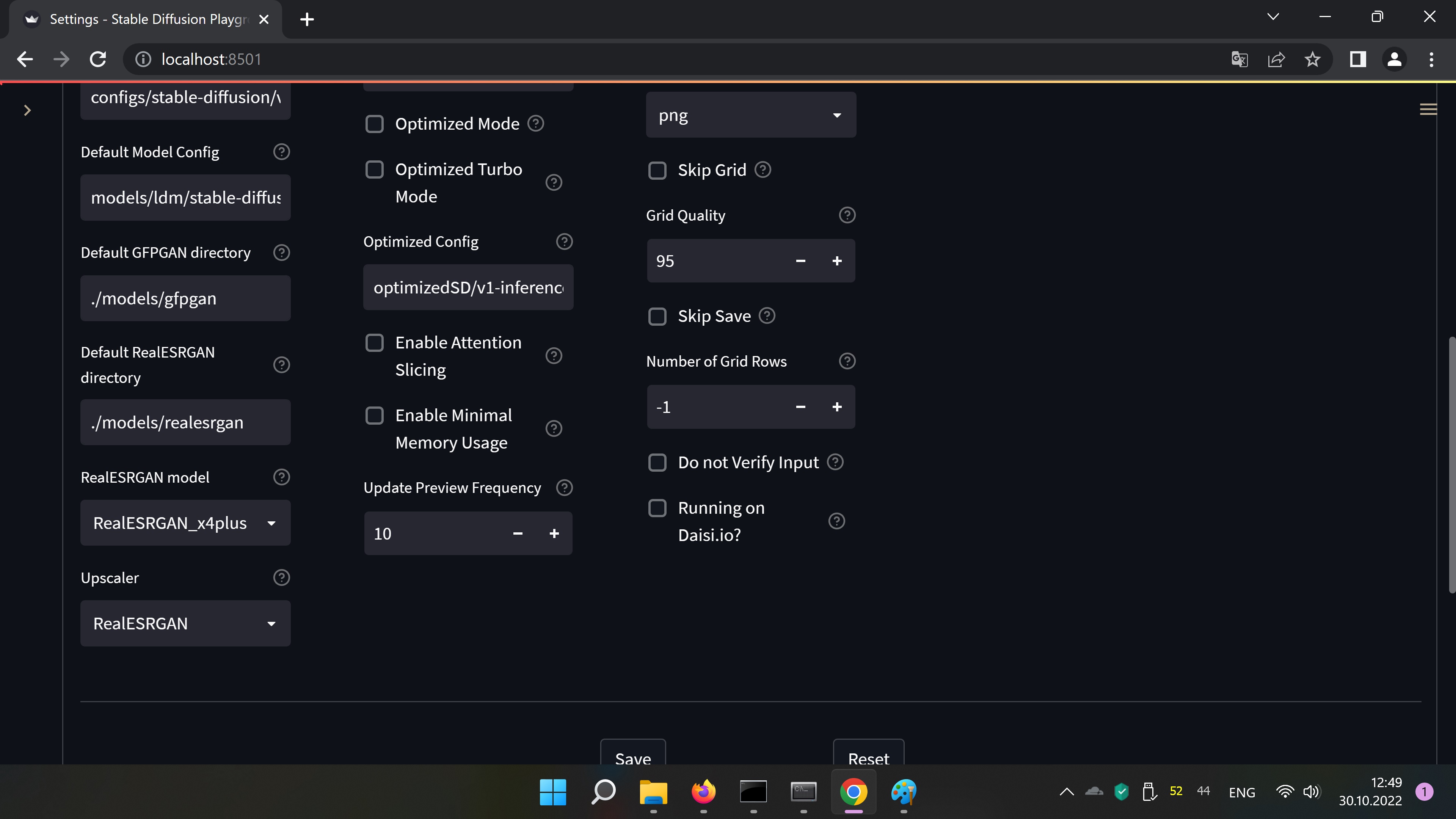Toggle the Skip Grid checkbox
The width and height of the screenshot is (1456, 819).
pos(657,170)
